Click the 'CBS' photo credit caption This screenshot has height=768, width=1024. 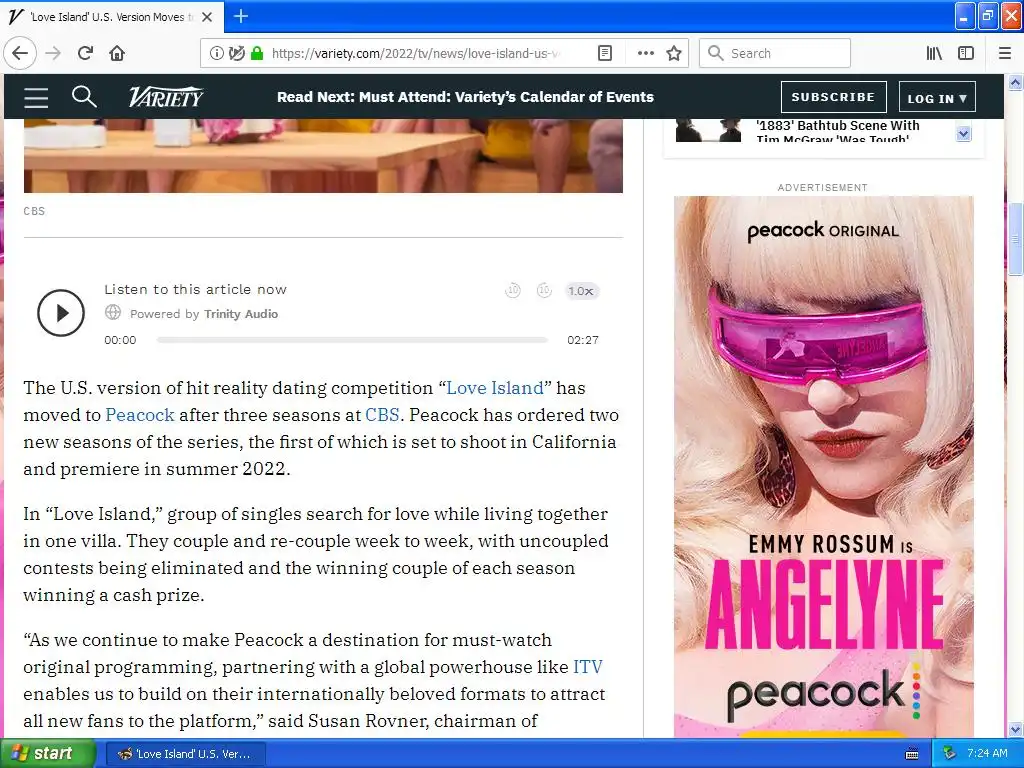pos(34,211)
